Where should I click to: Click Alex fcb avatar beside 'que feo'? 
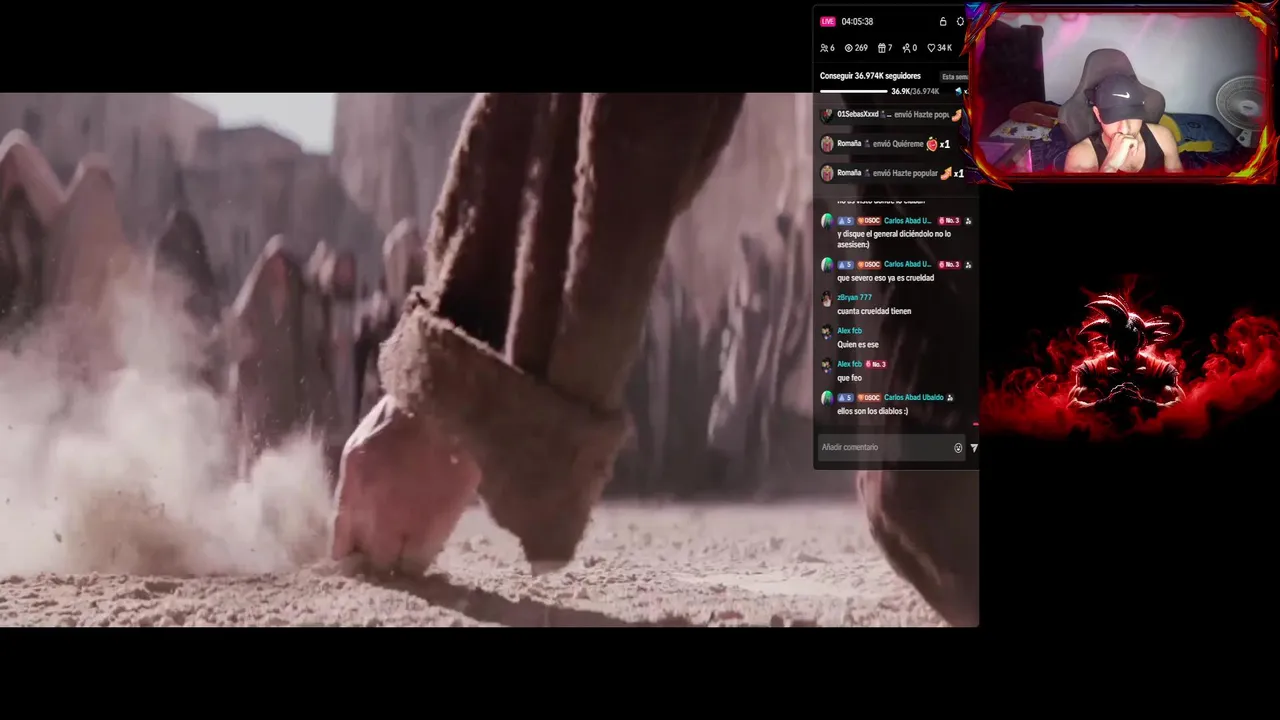click(x=827, y=365)
